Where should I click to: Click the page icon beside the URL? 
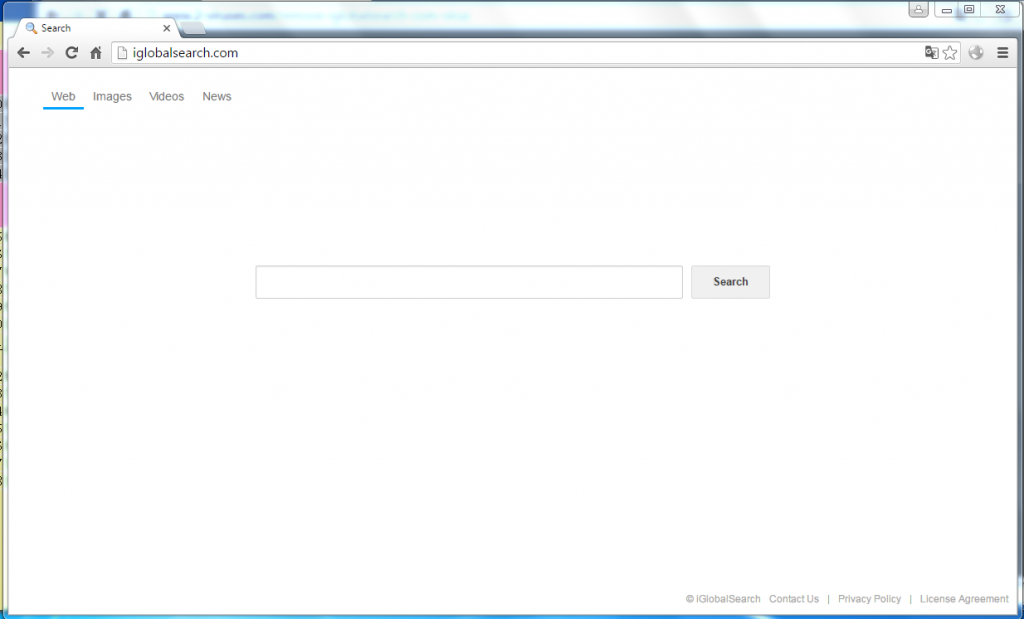[x=122, y=53]
